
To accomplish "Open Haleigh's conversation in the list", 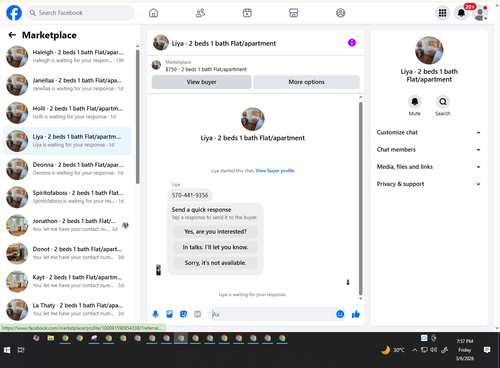I will click(67, 56).
